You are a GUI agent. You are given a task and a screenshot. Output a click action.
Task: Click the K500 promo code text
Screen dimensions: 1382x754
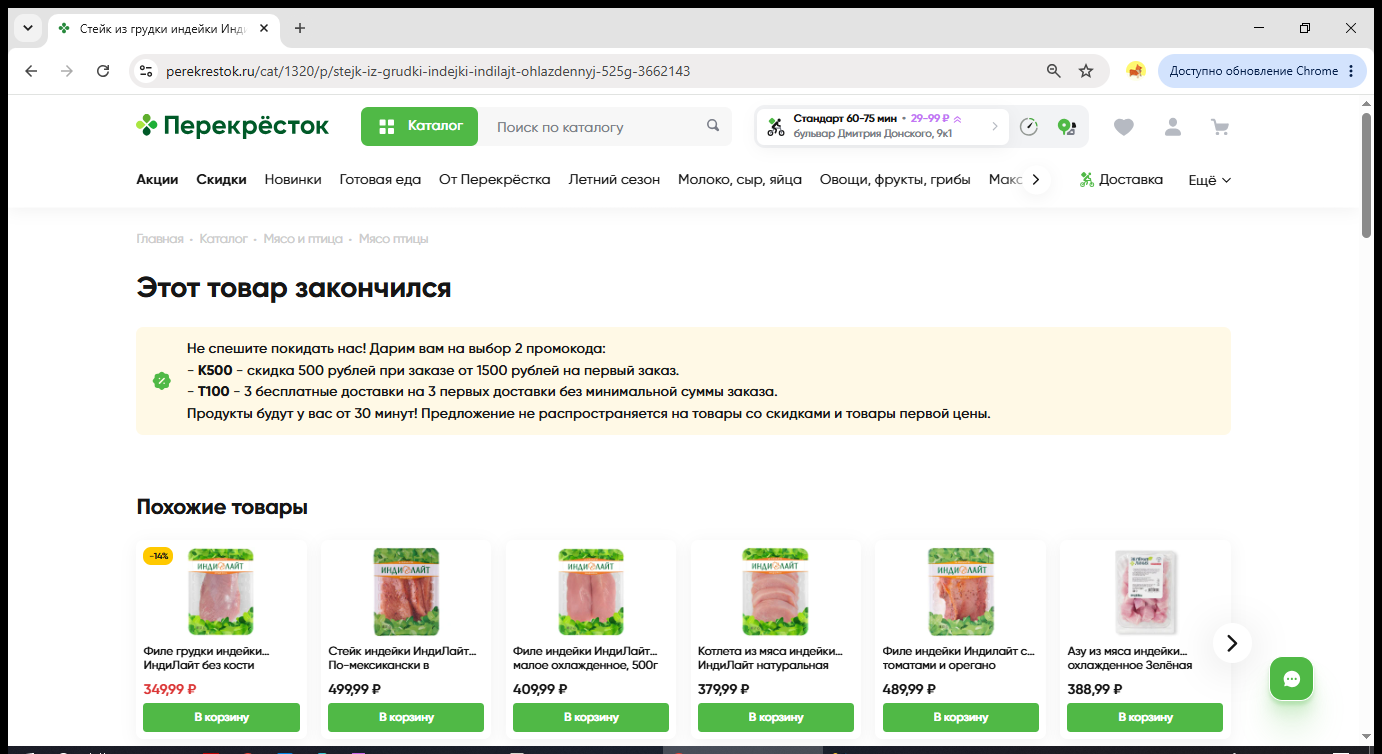coord(215,370)
